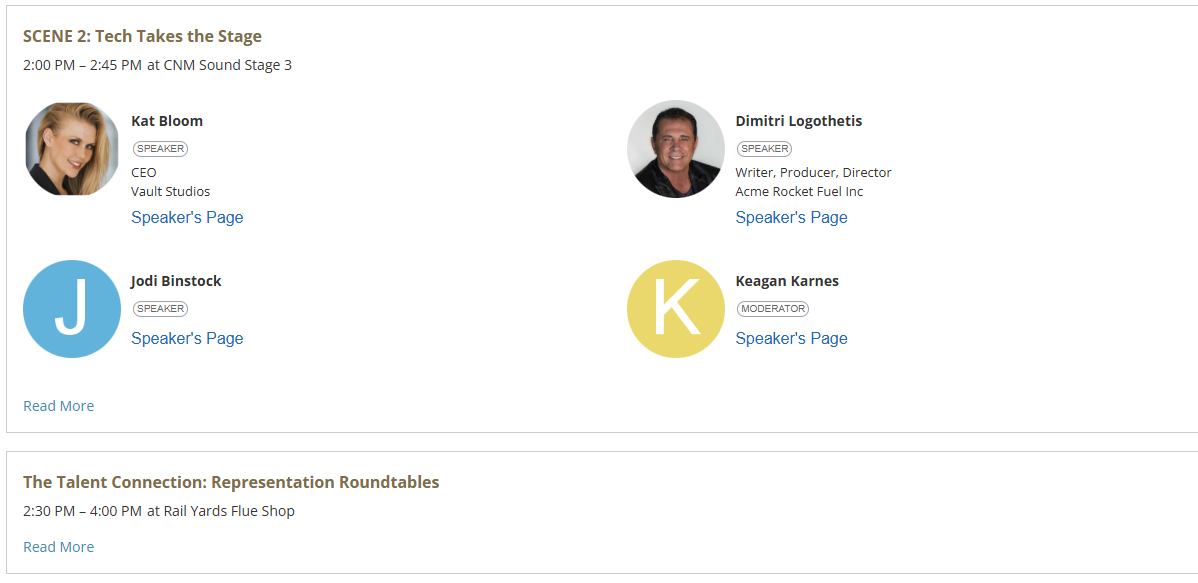Viewport: 1198px width, 583px height.
Task: Click the MODERATOR badge under Keagan Karnes
Action: coord(772,309)
